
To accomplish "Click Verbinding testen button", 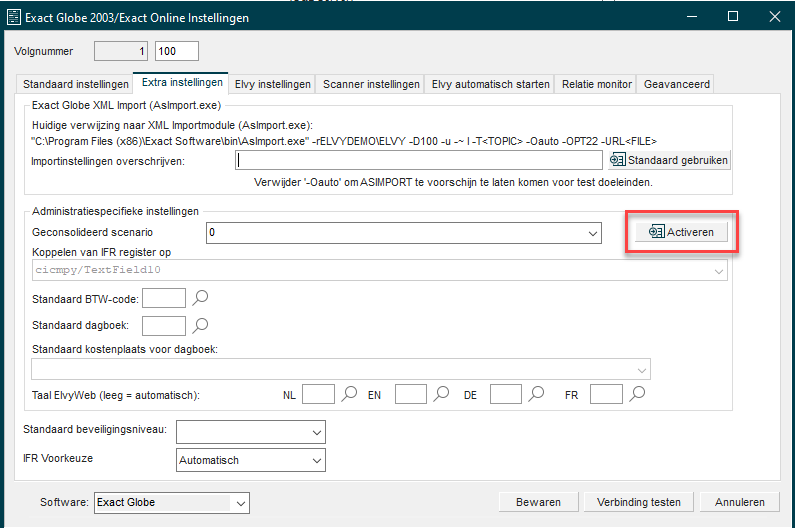I will (x=639, y=502).
